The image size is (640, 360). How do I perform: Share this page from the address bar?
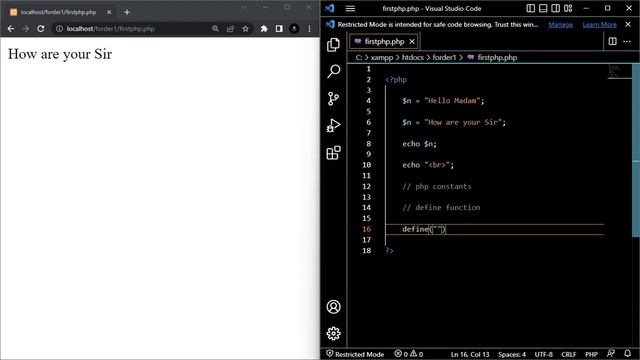pos(230,29)
